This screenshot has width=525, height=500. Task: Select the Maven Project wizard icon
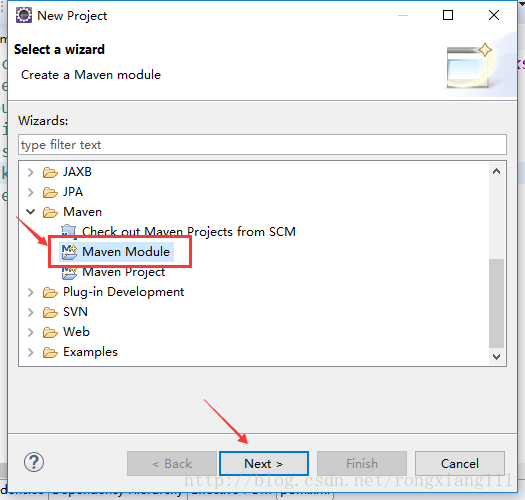coord(69,273)
